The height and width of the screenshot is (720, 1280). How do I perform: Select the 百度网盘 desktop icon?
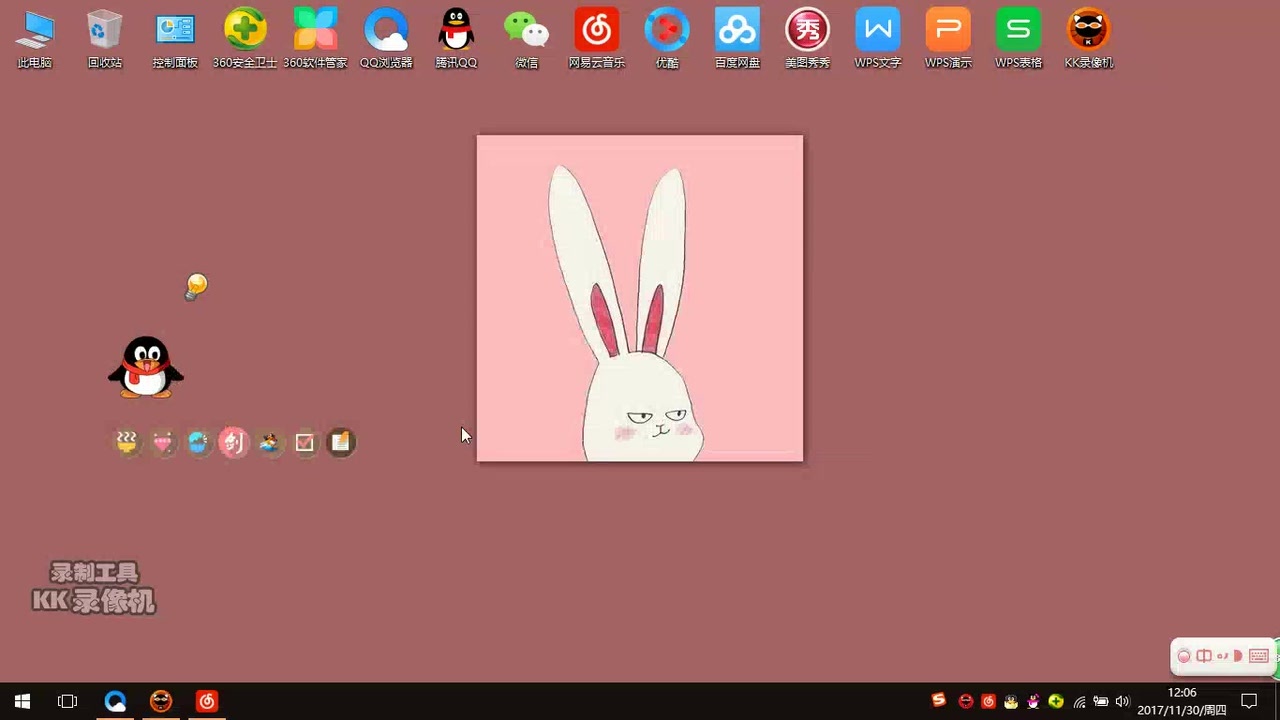coord(737,39)
